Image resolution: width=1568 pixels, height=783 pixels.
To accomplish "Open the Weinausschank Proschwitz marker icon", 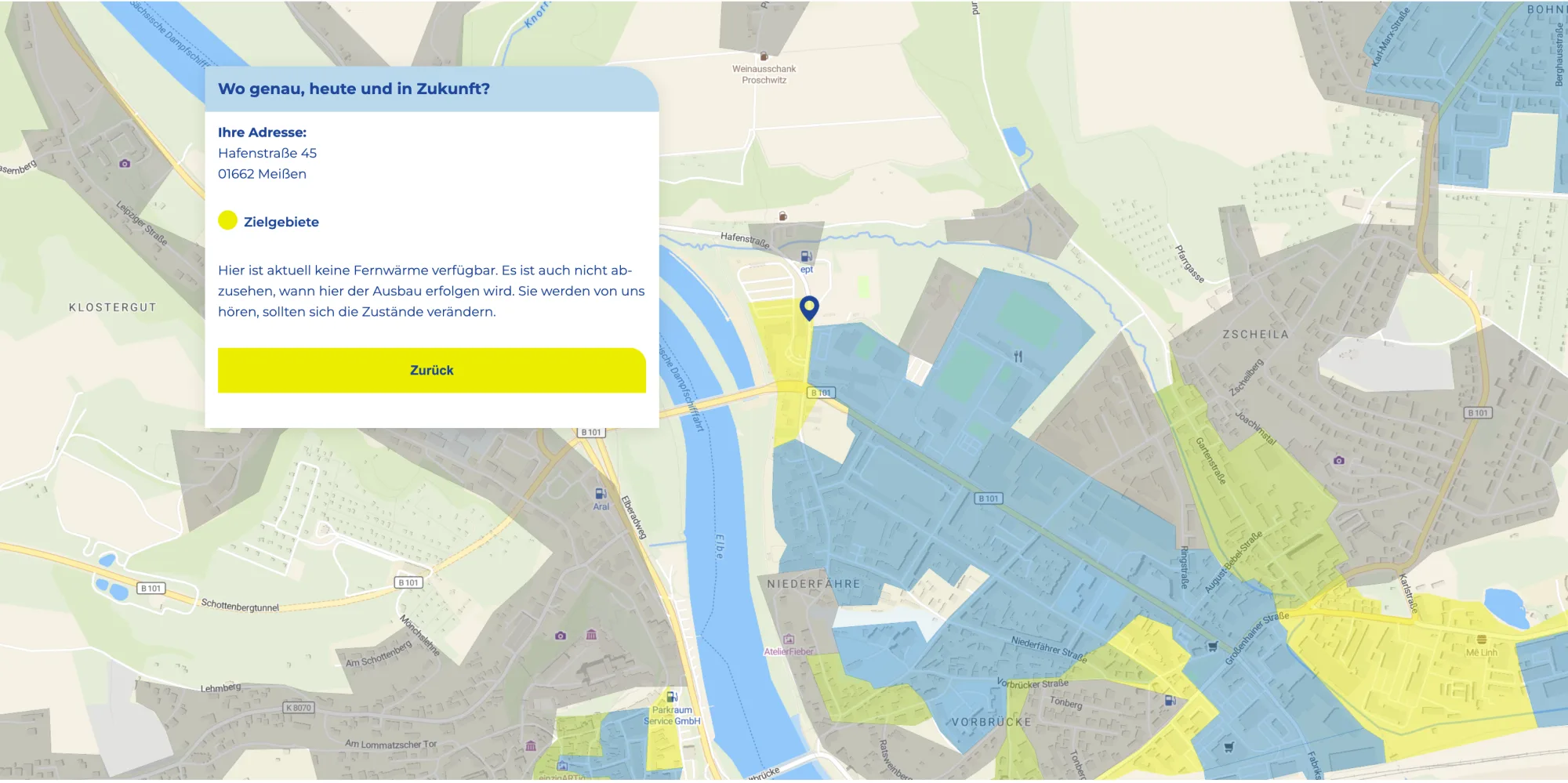I will coord(764,56).
